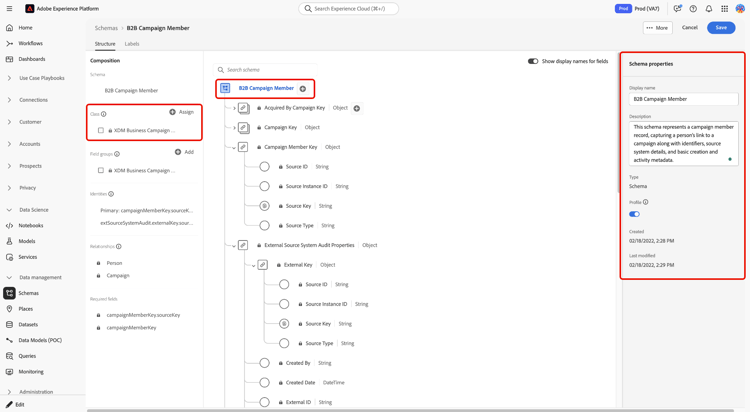Image resolution: width=750 pixels, height=412 pixels.
Task: Check the XDM Business Campaign field group checkbox
Action: (x=100, y=170)
